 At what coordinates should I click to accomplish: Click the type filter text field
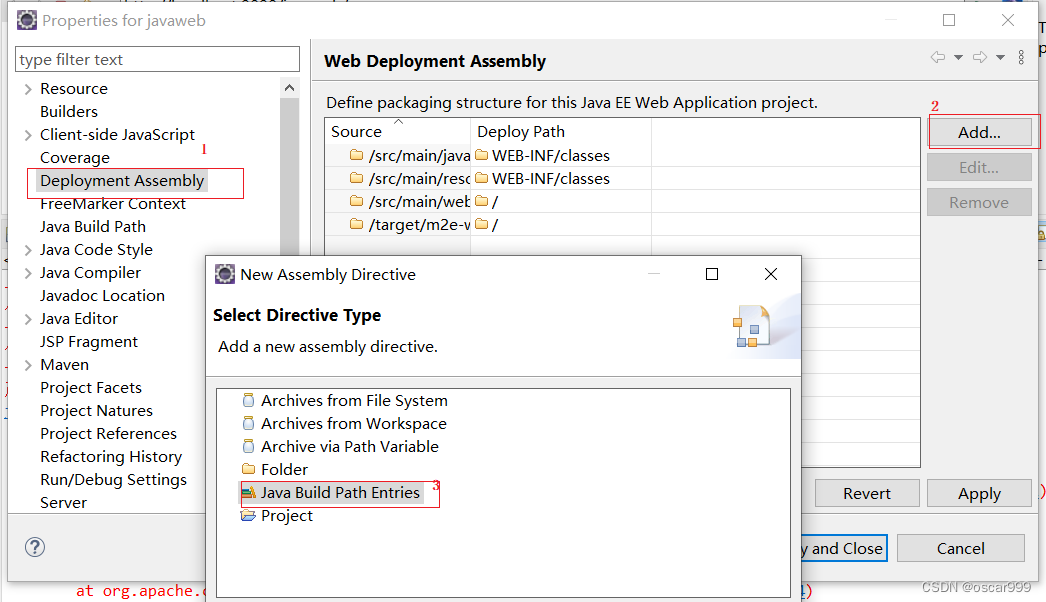(158, 60)
